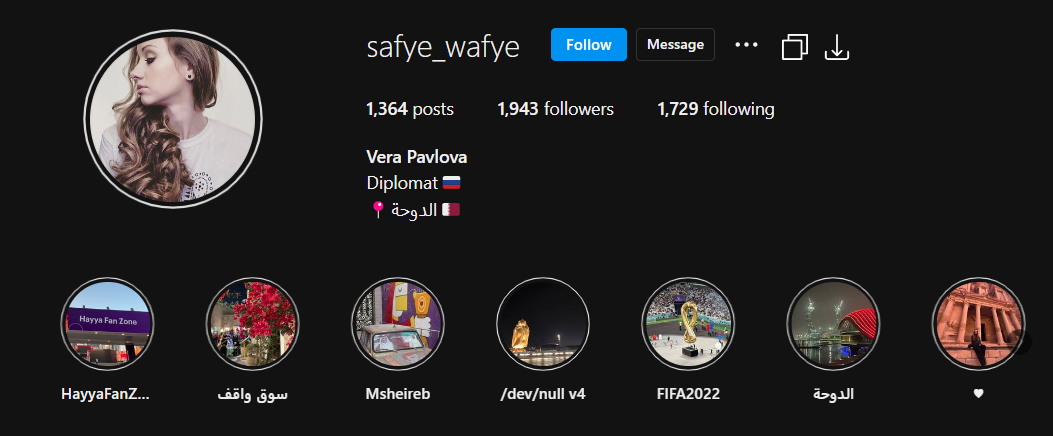Screen dimensions: 1053x436
Task: Open the three-dots more options menu
Action: tap(746, 45)
